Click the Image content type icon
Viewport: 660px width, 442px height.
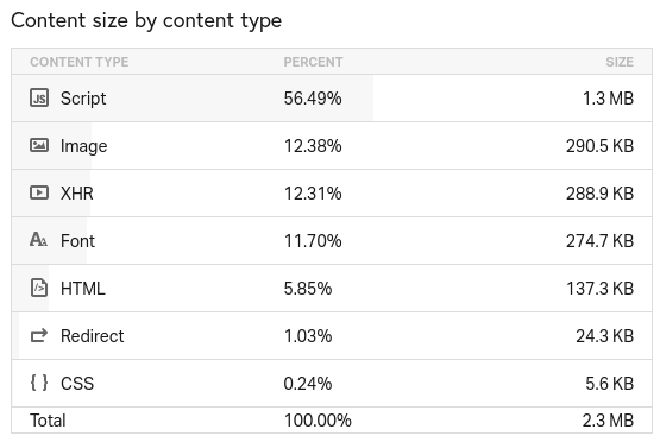click(x=40, y=146)
